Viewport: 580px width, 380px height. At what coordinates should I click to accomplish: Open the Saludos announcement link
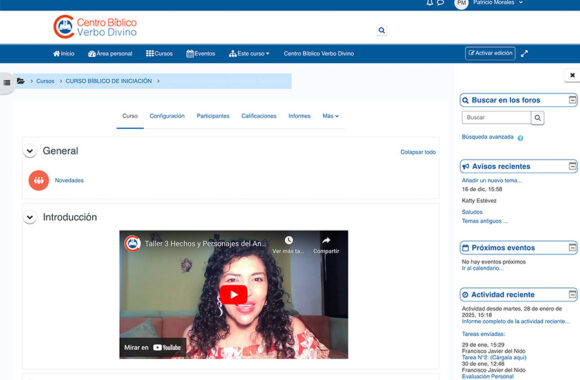pyautogui.click(x=472, y=212)
